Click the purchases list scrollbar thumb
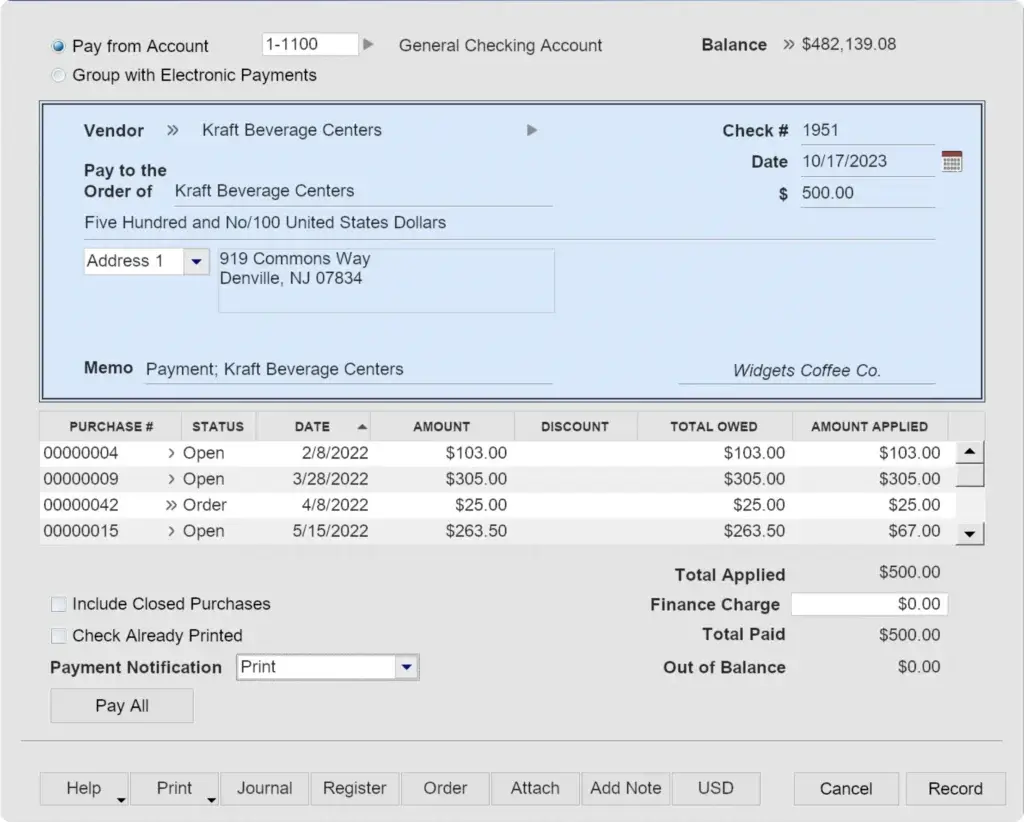This screenshot has height=822, width=1024. [970, 475]
